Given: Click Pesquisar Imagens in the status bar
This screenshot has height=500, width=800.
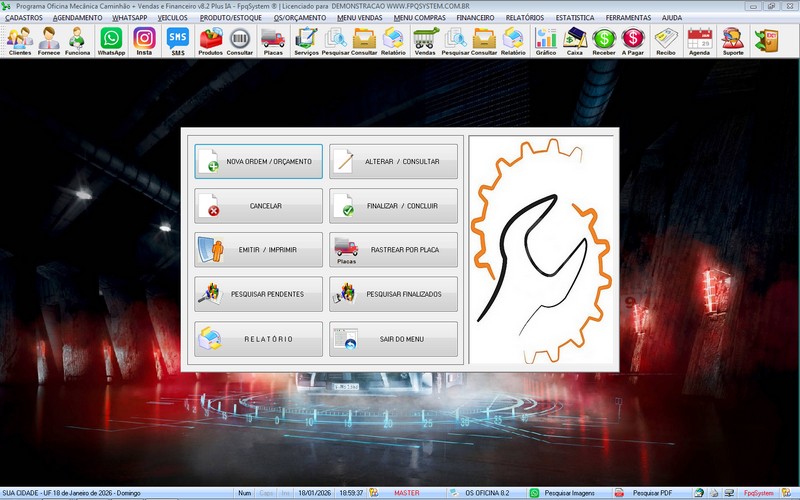Looking at the screenshot, I should point(569,493).
